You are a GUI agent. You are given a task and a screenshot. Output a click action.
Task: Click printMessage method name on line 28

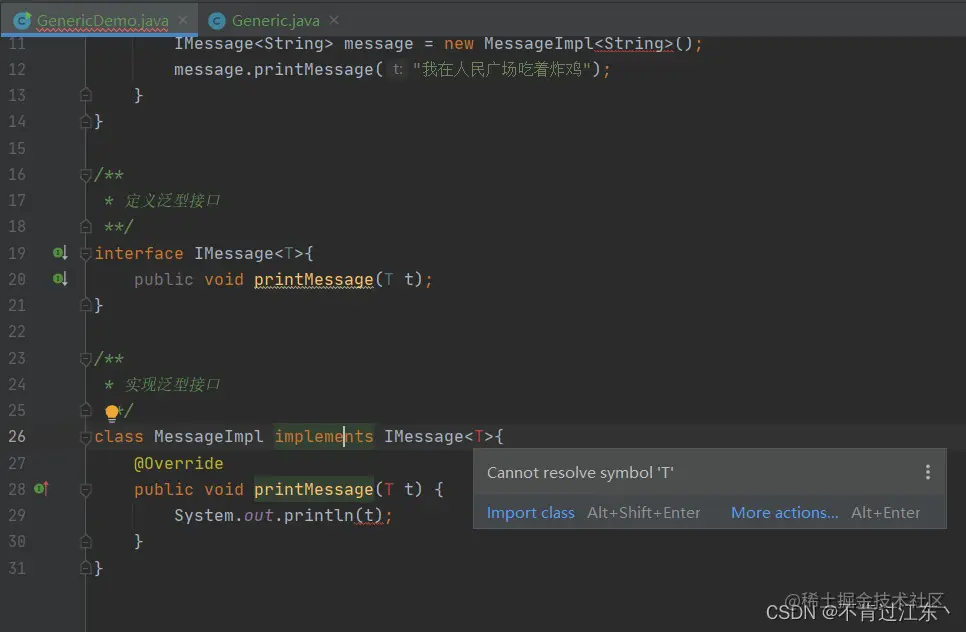[314, 489]
